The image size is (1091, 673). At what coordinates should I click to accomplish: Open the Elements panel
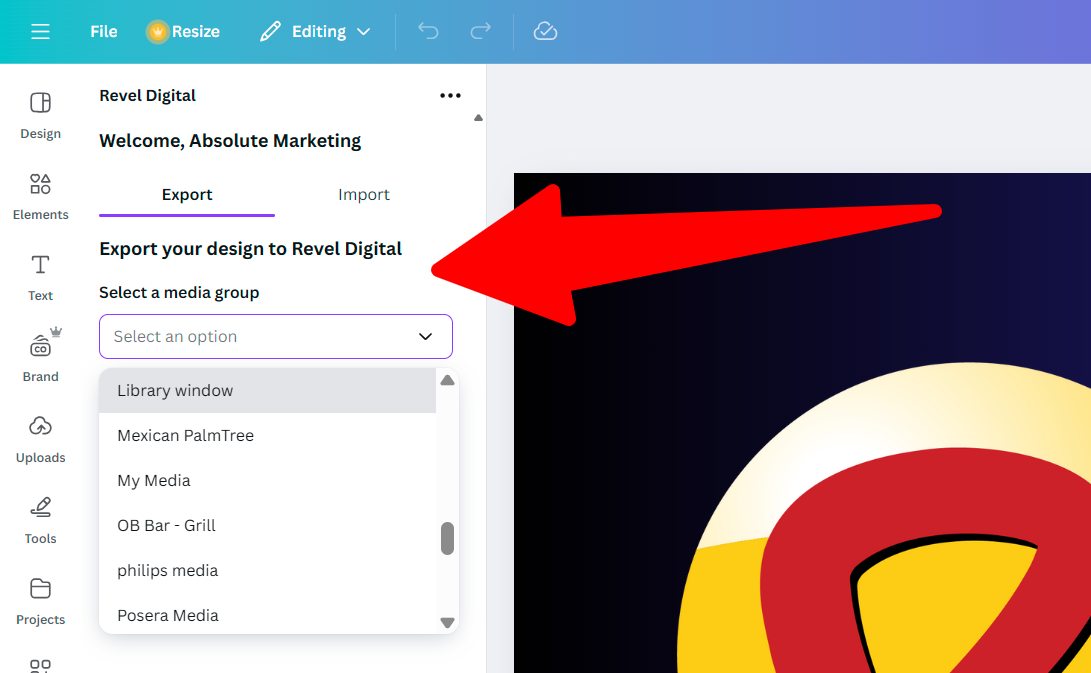(40, 197)
